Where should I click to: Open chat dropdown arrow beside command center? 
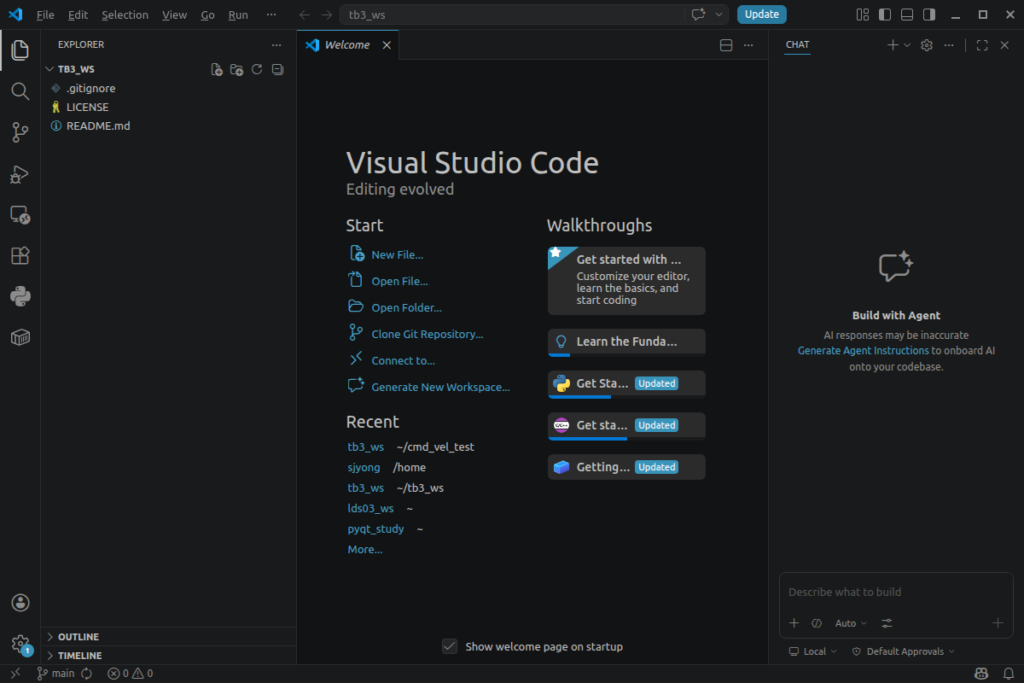pyautogui.click(x=719, y=14)
